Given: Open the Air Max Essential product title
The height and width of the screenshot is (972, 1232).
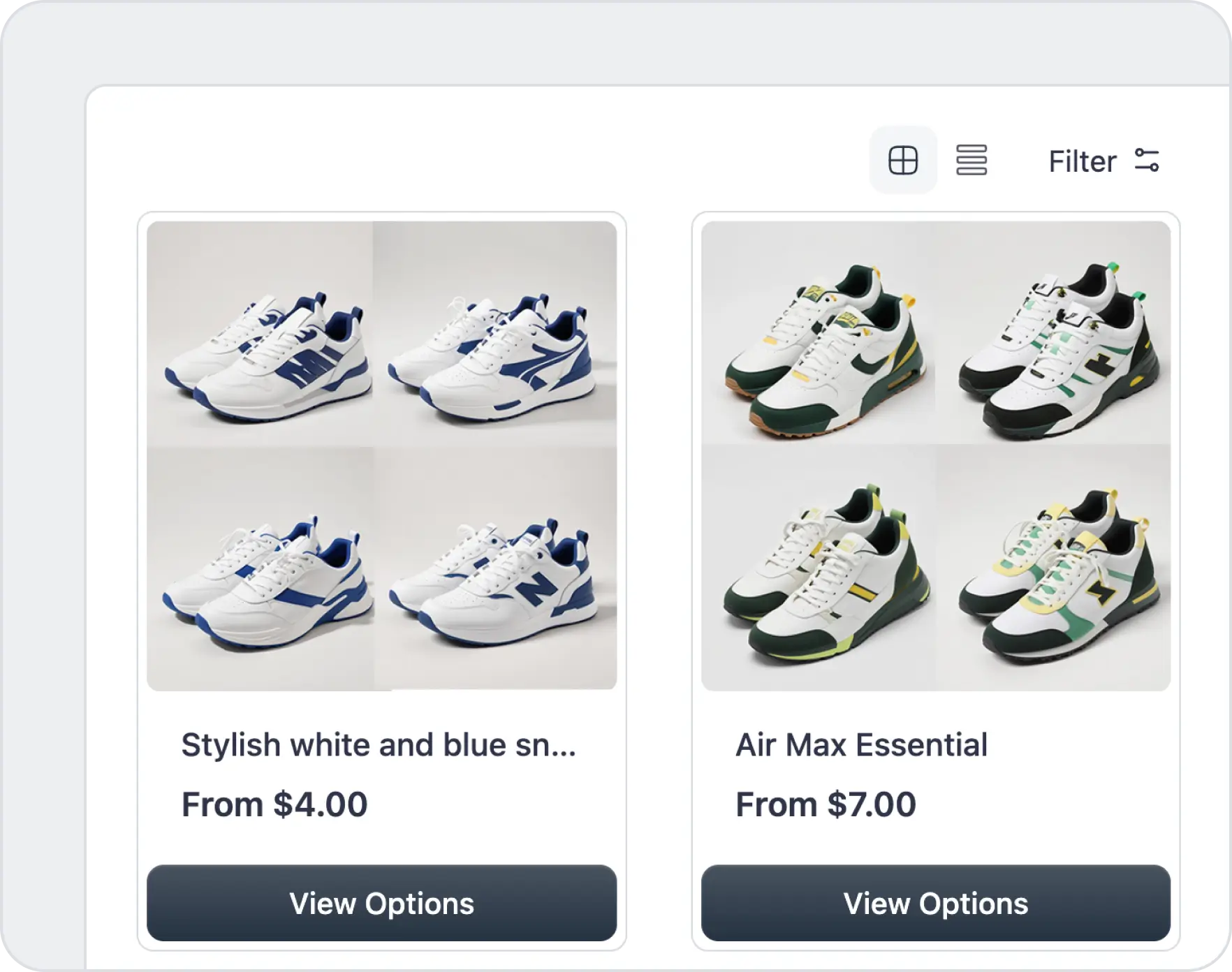Looking at the screenshot, I should (861, 745).
